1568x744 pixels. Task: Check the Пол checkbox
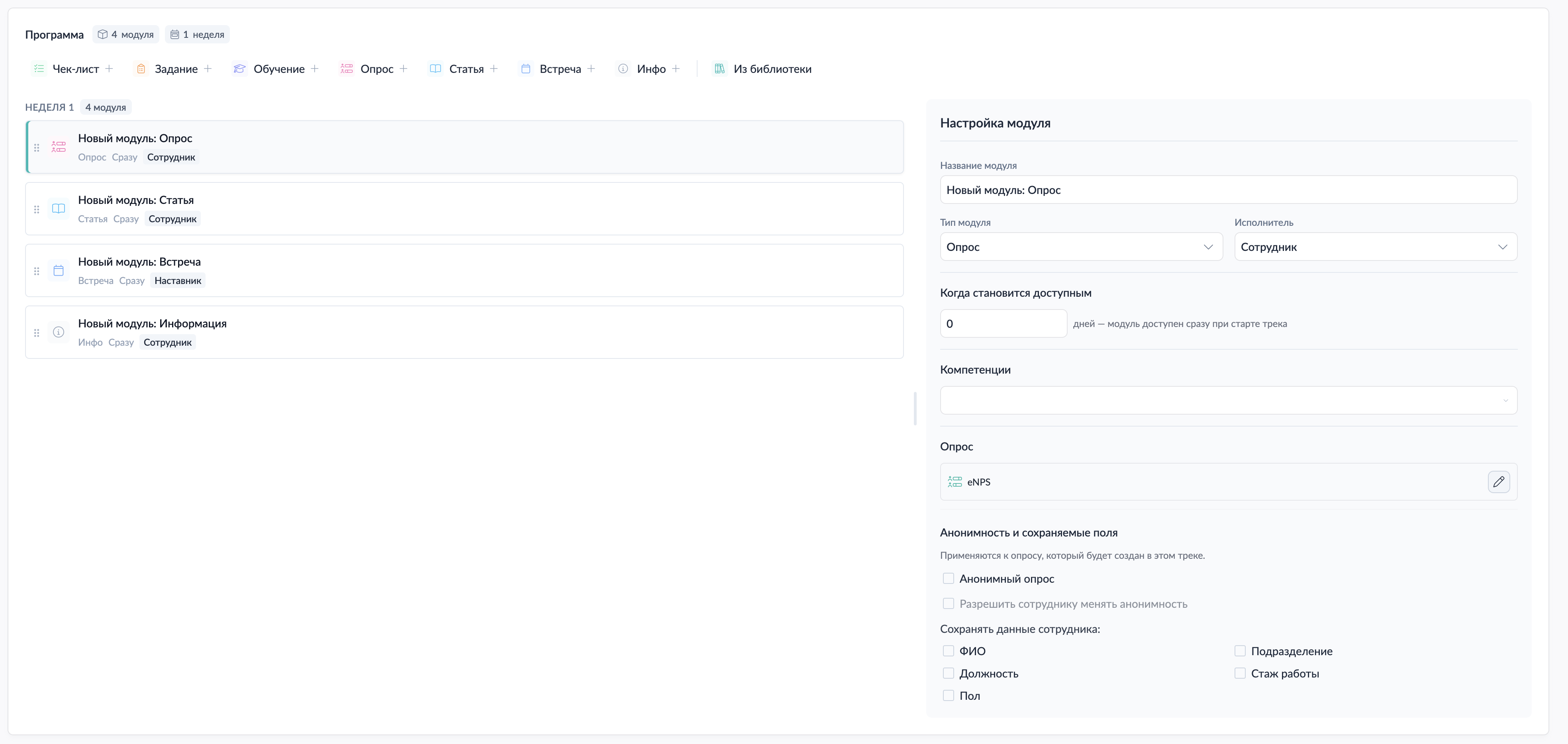(949, 695)
